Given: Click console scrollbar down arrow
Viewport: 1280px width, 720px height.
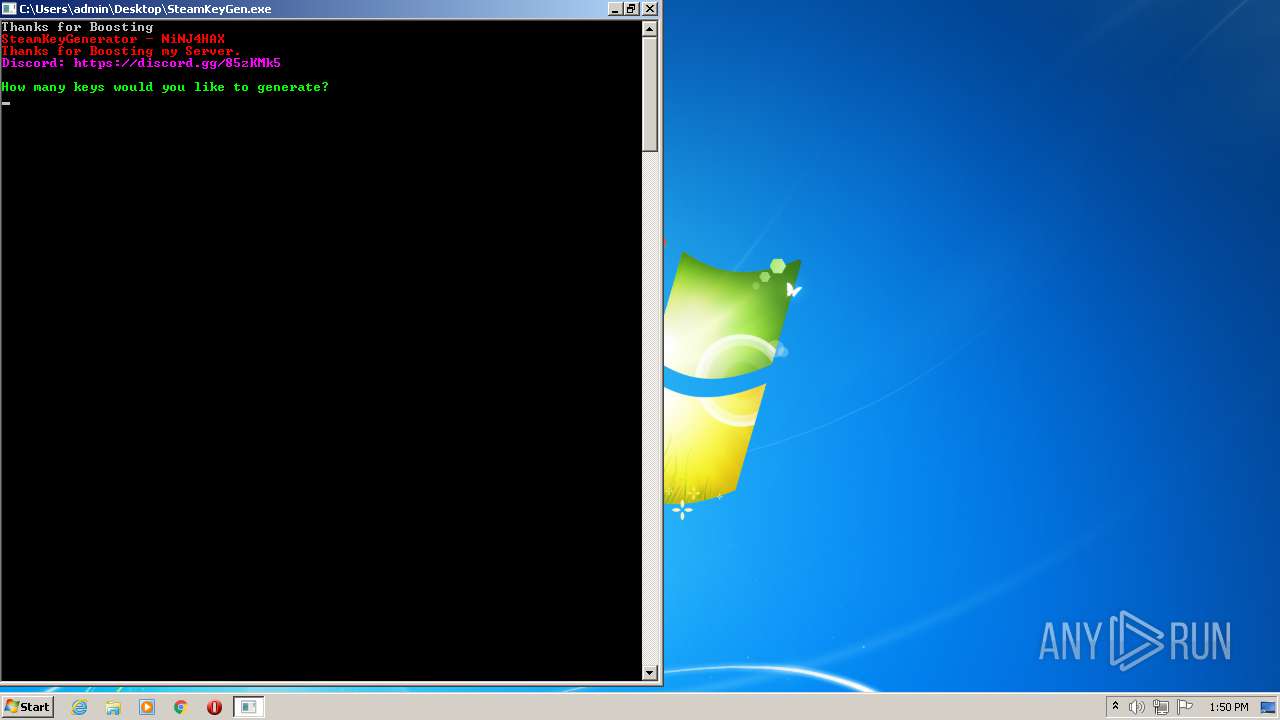Looking at the screenshot, I should coord(650,673).
